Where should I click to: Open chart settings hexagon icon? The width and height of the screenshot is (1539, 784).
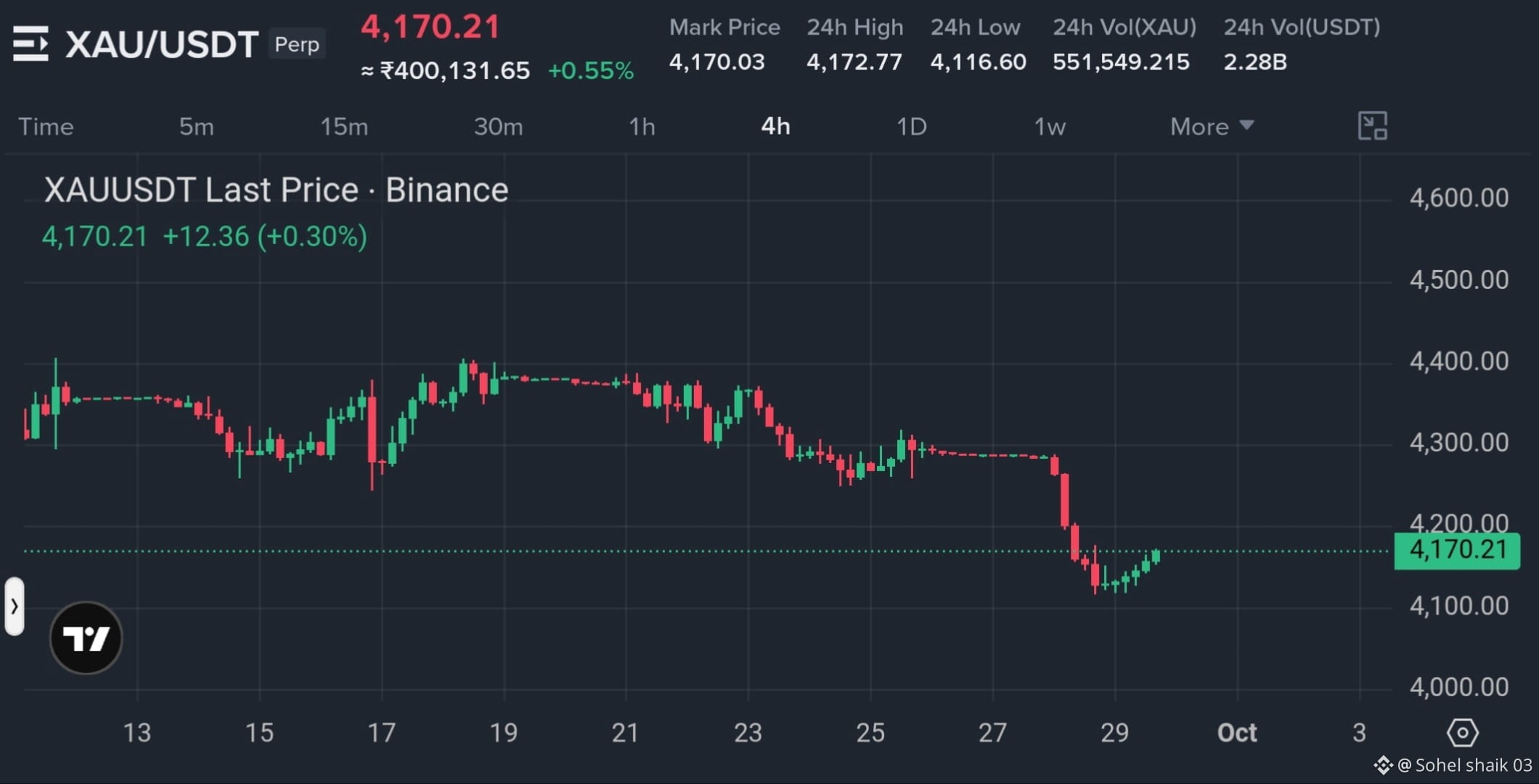(1462, 732)
